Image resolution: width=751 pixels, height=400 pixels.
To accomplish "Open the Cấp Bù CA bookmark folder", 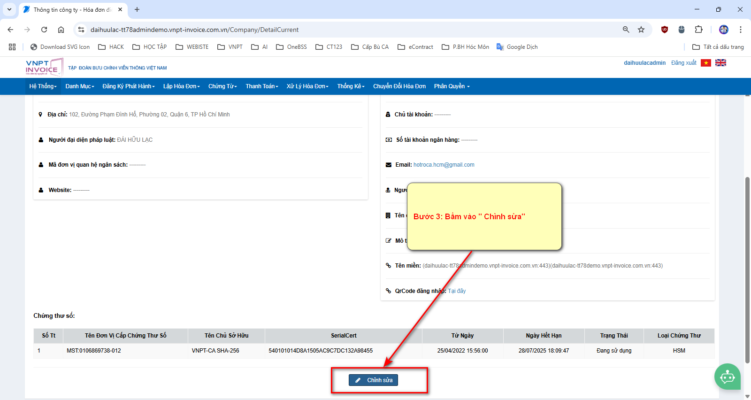I will coord(370,47).
